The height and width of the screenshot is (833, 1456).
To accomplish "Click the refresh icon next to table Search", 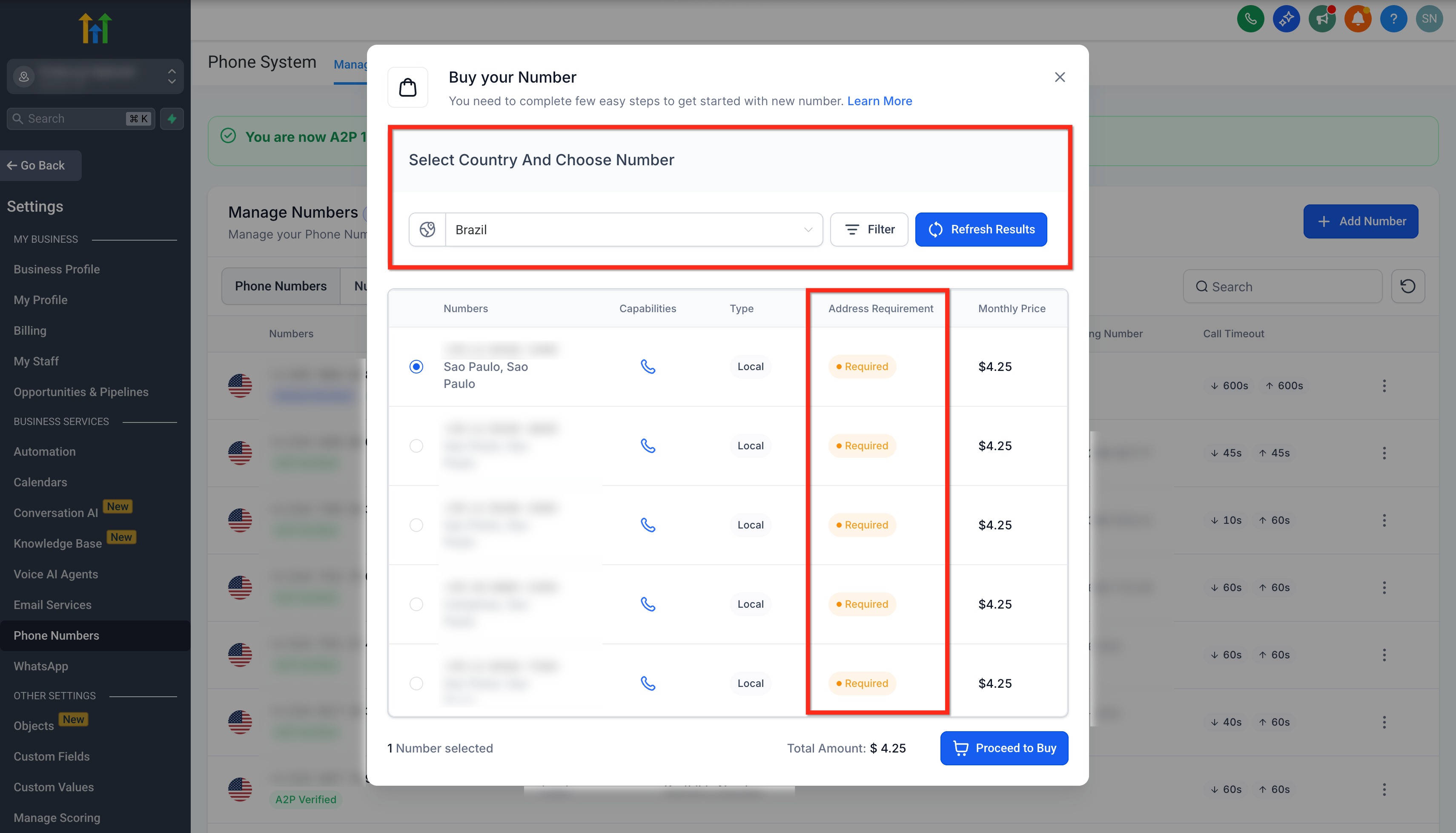I will point(1407,286).
